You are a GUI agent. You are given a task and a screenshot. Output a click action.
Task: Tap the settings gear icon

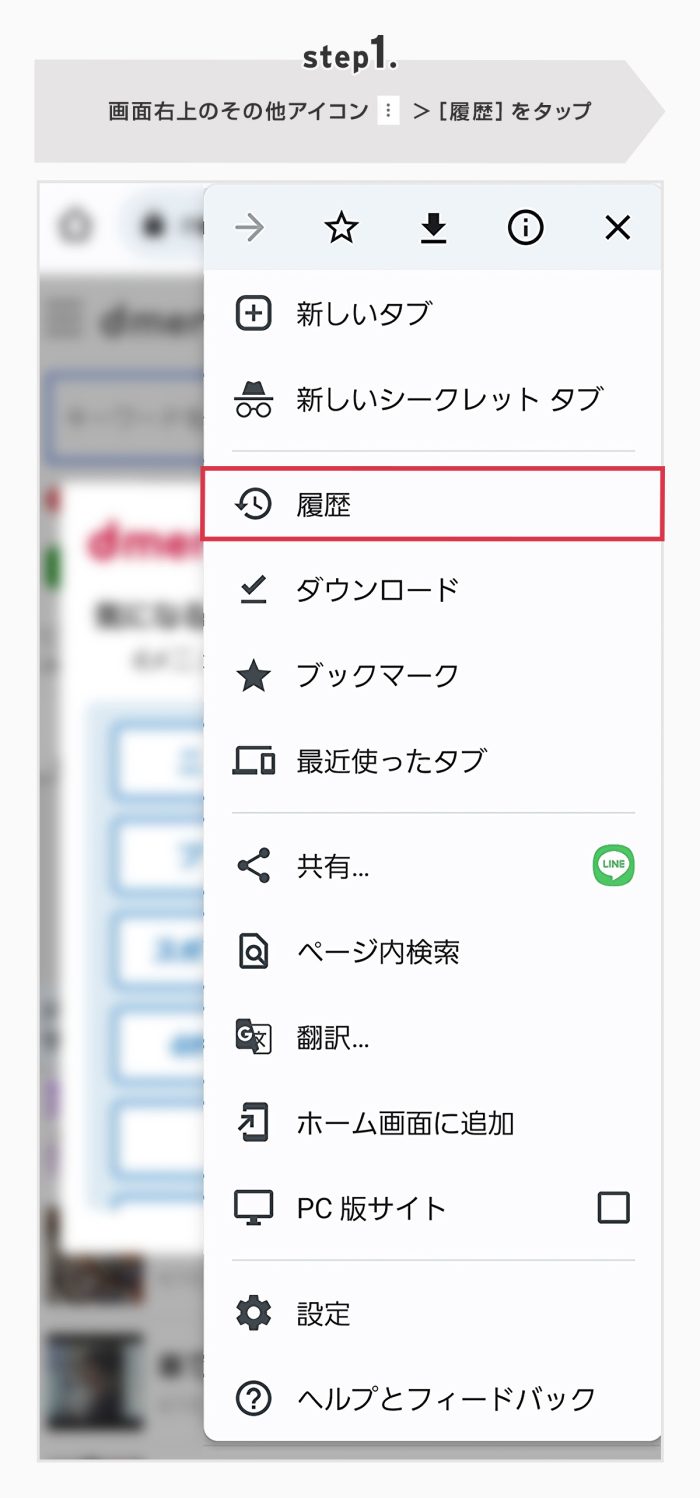click(253, 1312)
